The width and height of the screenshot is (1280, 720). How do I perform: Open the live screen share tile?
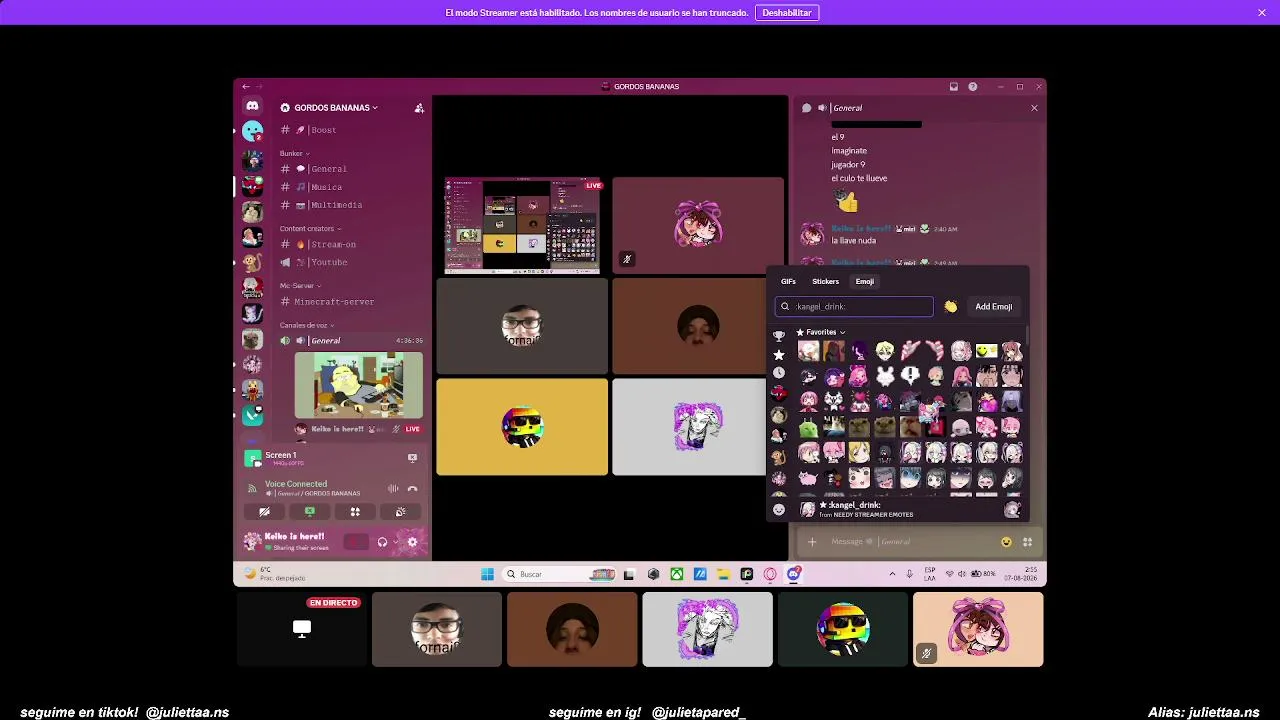tap(522, 226)
